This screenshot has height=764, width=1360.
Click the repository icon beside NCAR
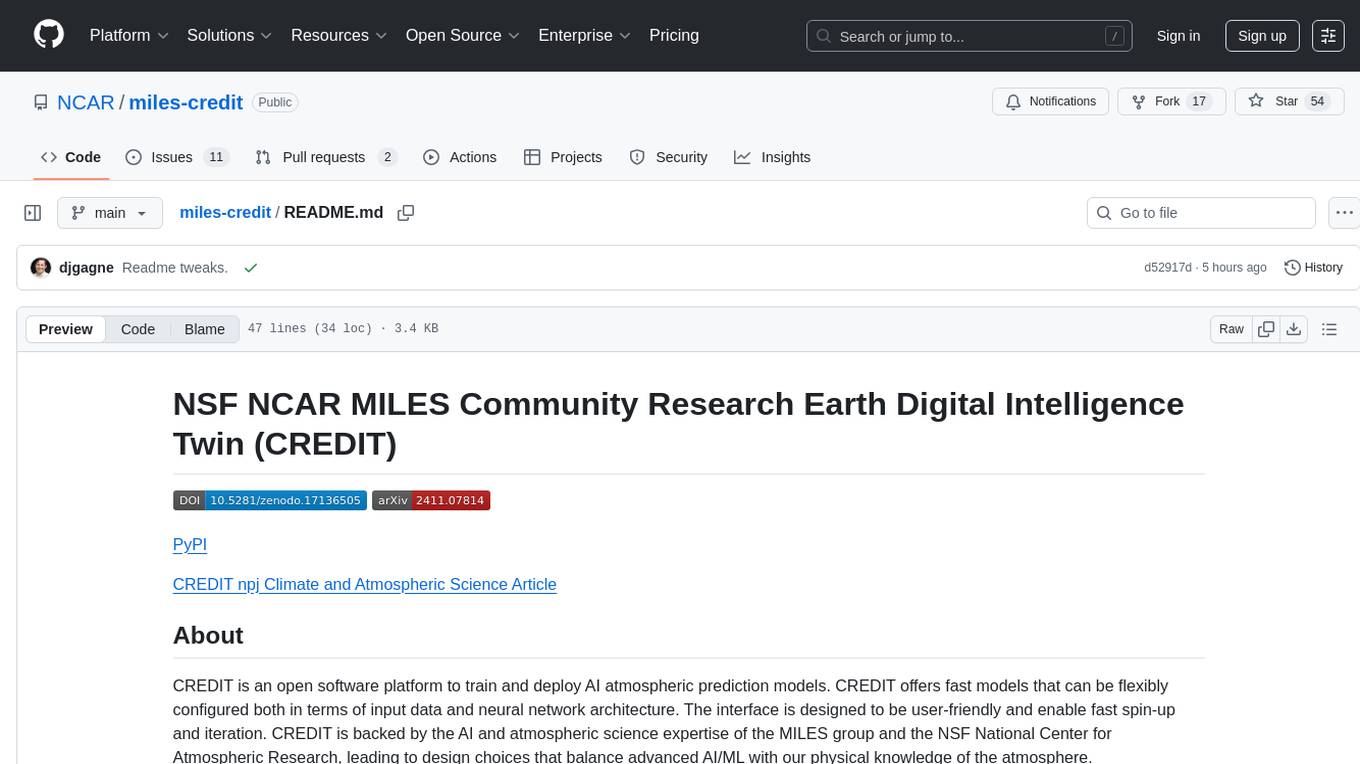click(x=41, y=103)
